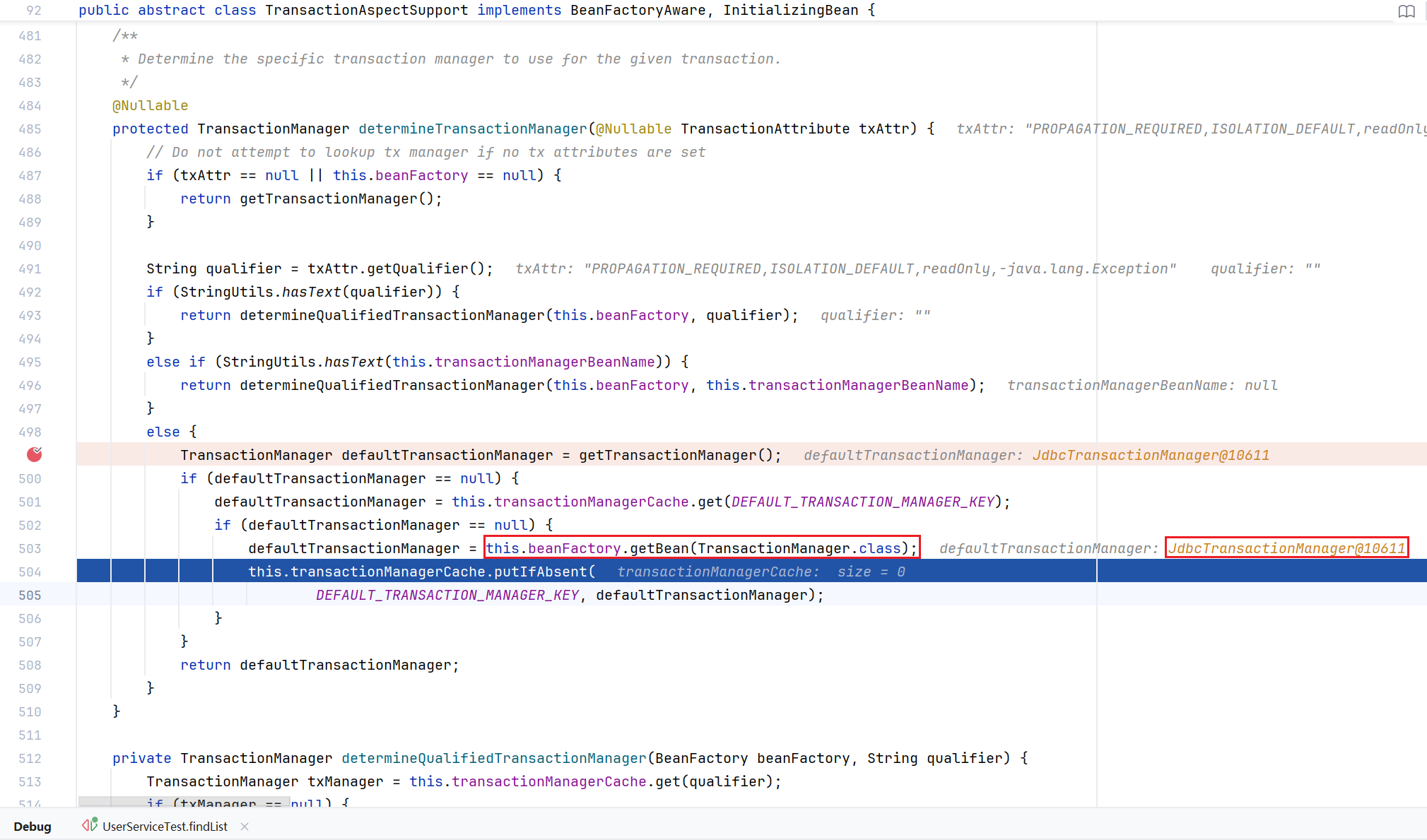
Task: Select the UserServiceTest.findList debug tab
Action: (165, 827)
